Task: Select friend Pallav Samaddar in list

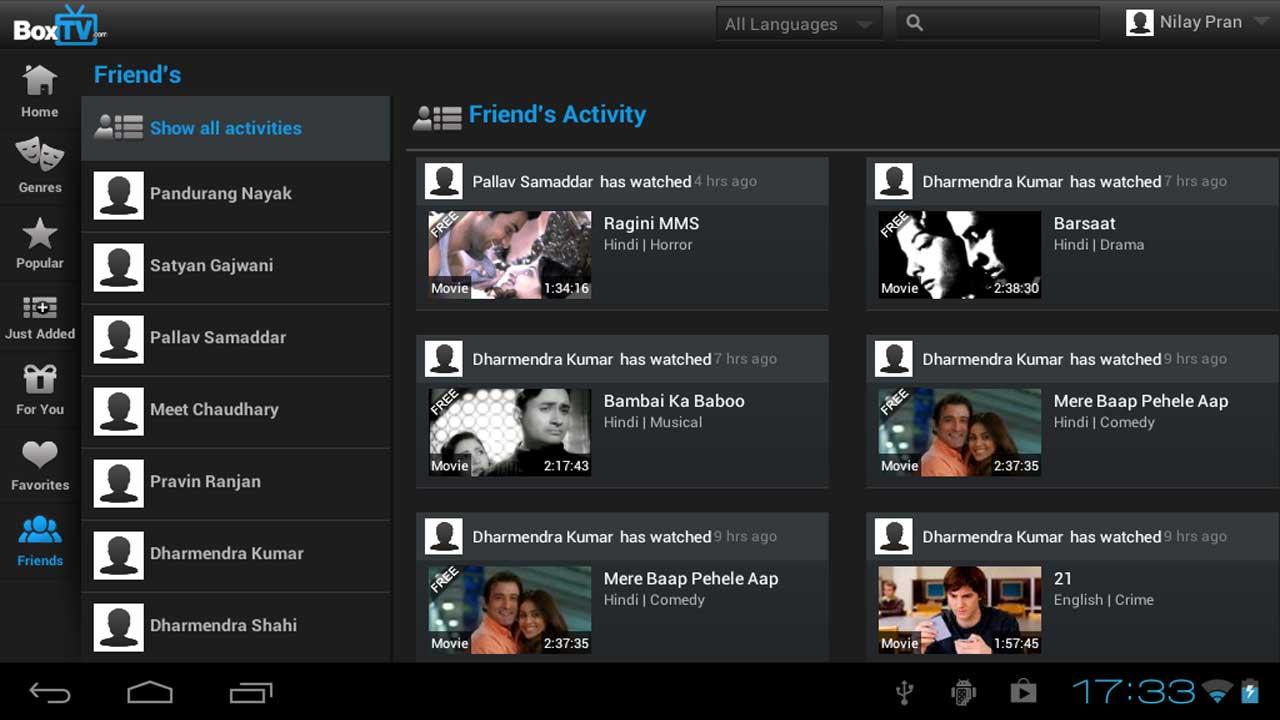Action: pyautogui.click(x=236, y=339)
